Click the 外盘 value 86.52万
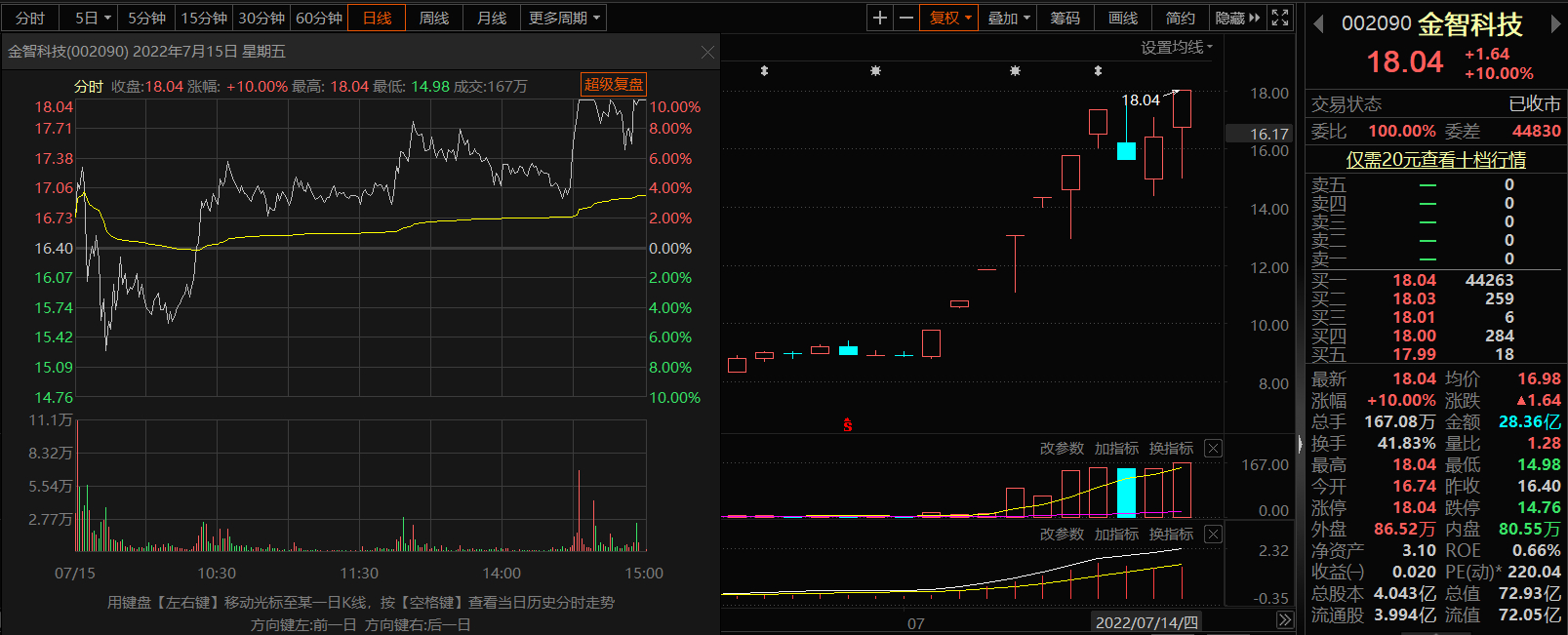Image resolution: width=1568 pixels, height=635 pixels. [1405, 530]
